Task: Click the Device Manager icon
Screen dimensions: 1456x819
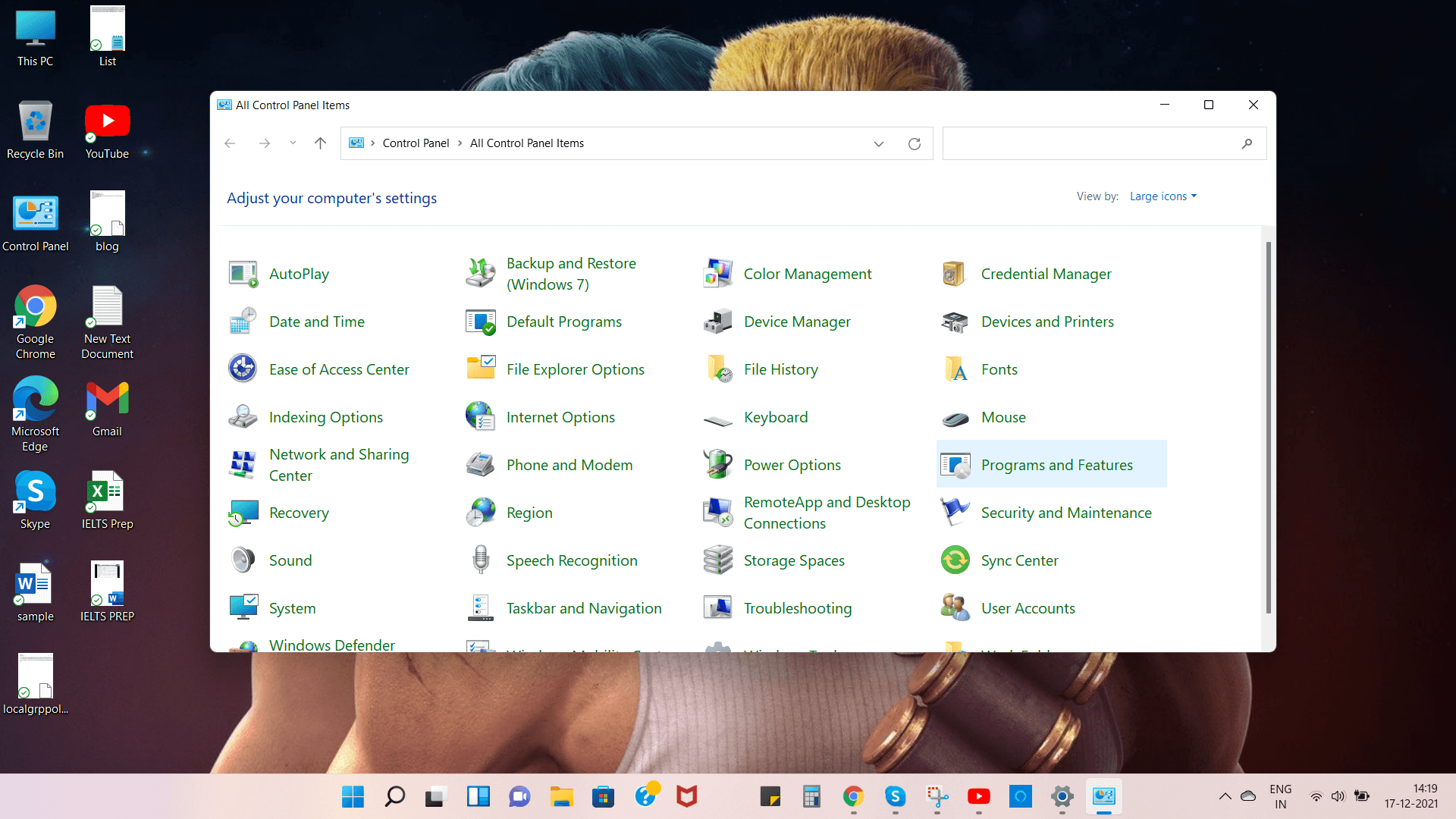Action: [x=717, y=322]
